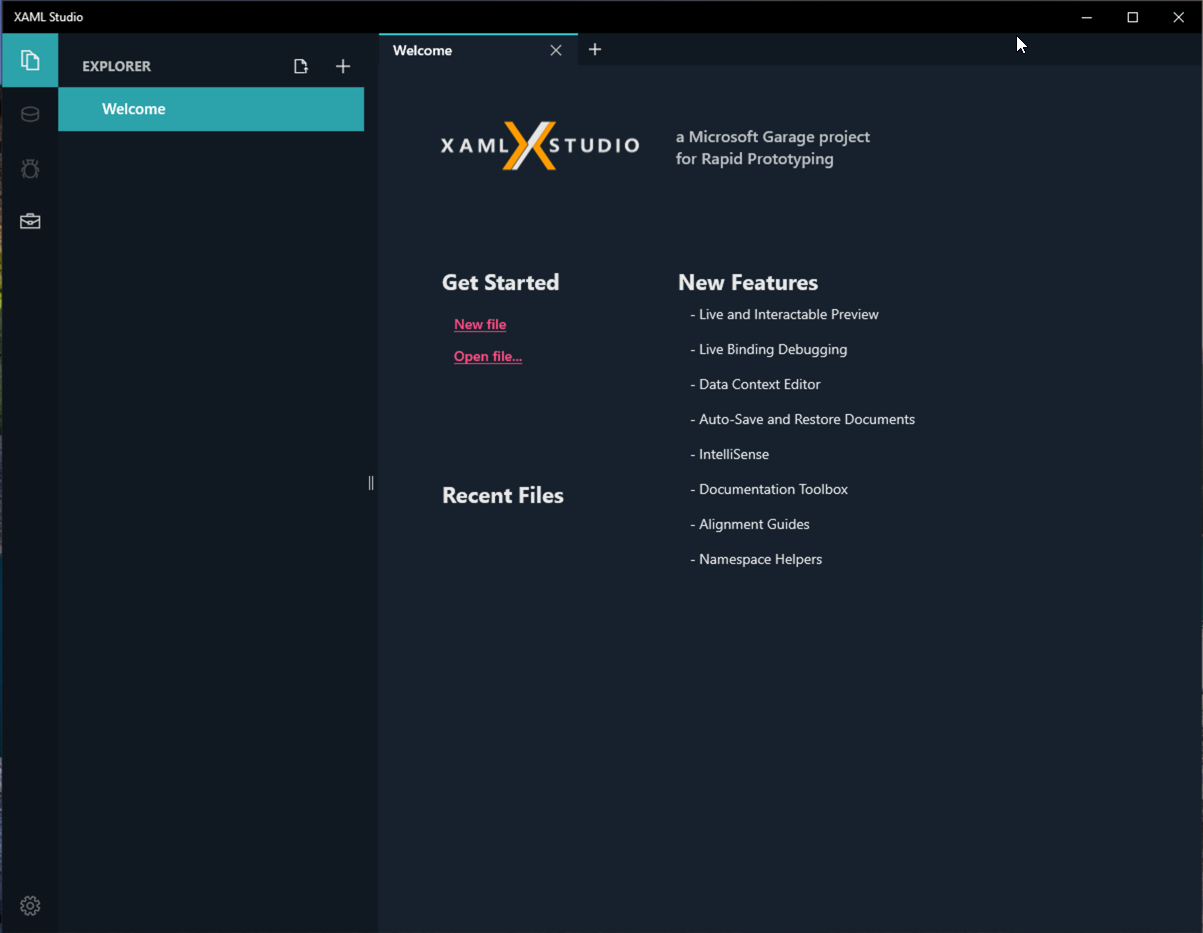This screenshot has height=933, width=1203.
Task: Click the plus icon in the Explorer header
Action: click(343, 66)
